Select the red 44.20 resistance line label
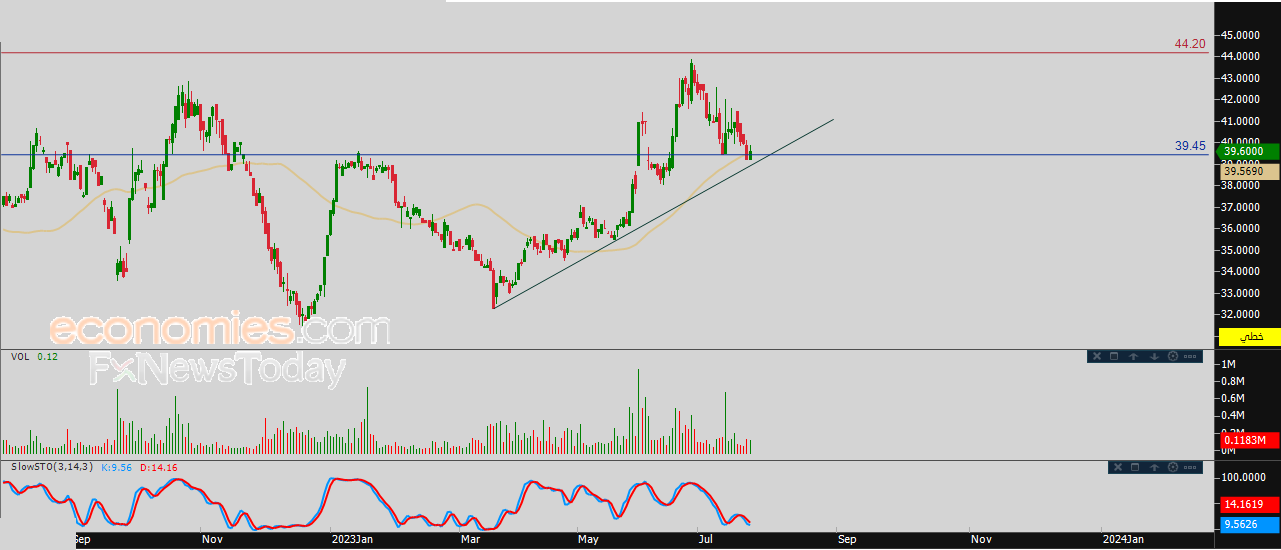 1190,44
